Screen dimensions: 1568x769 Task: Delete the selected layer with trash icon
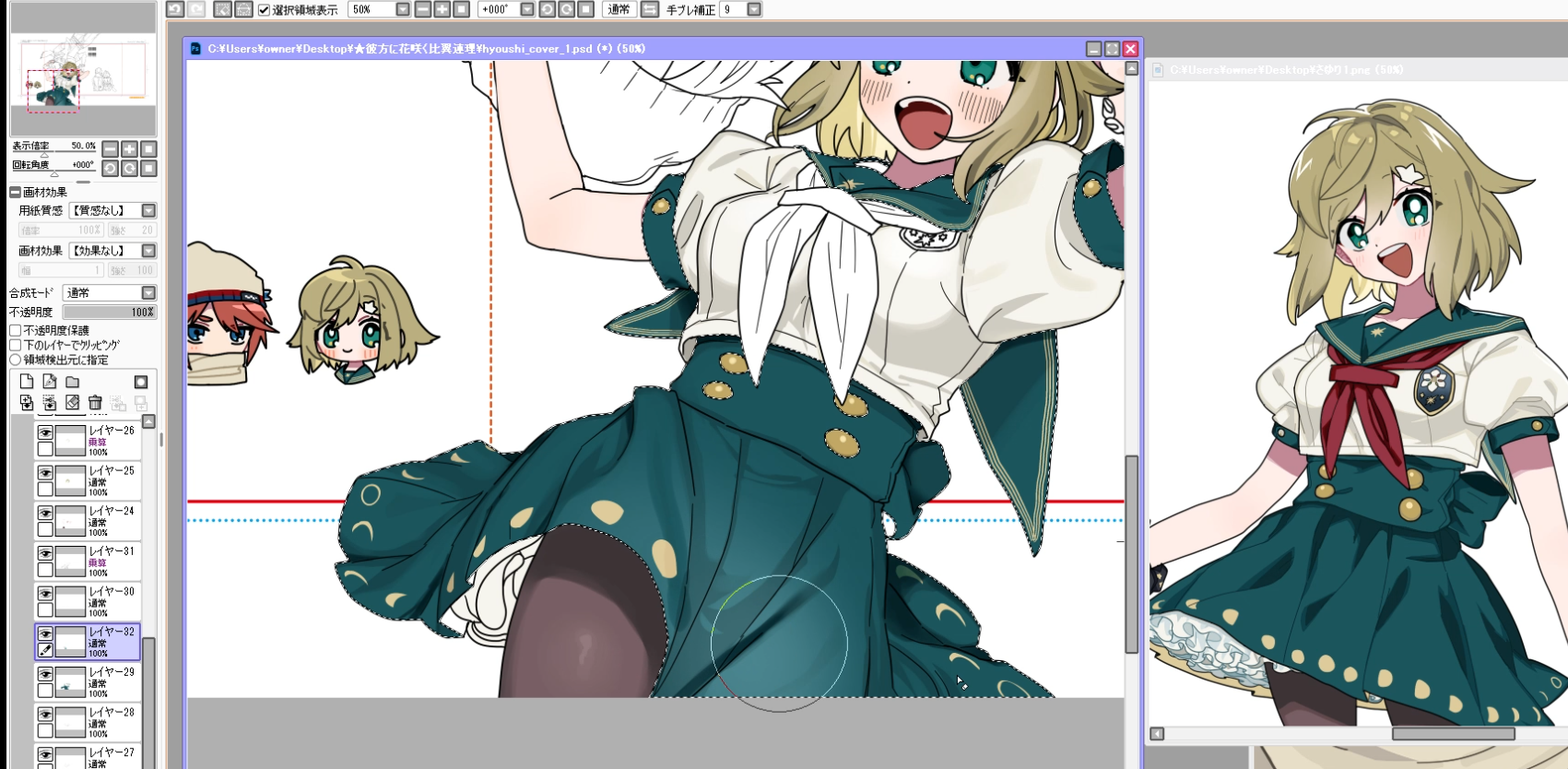coord(95,403)
